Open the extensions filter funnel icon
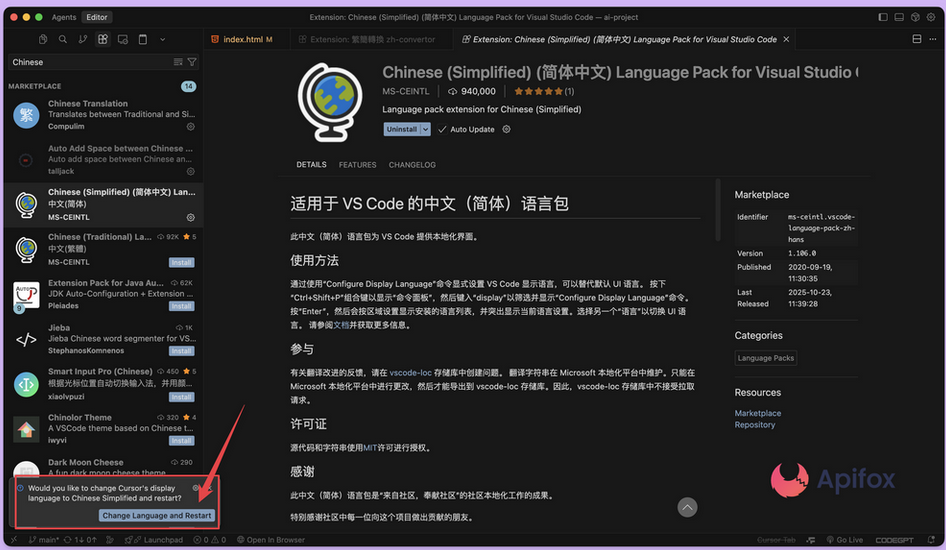The image size is (946, 550). point(192,62)
